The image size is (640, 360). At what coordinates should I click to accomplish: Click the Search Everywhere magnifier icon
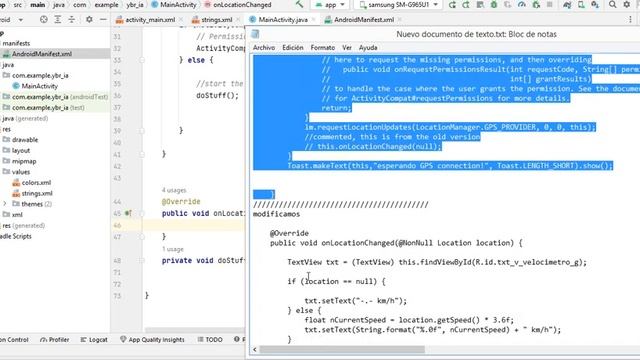613,5
